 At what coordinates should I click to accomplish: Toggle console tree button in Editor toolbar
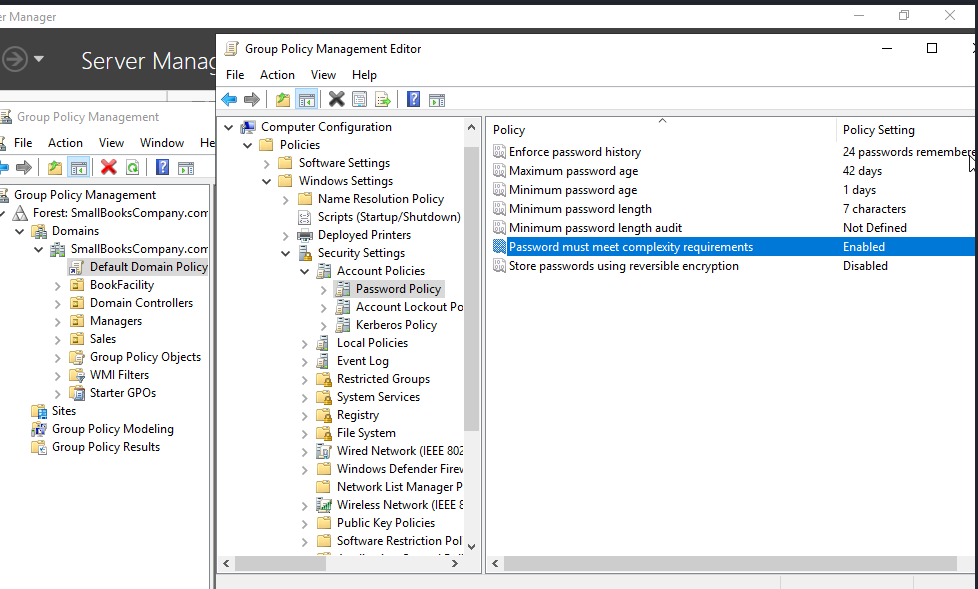(x=306, y=99)
